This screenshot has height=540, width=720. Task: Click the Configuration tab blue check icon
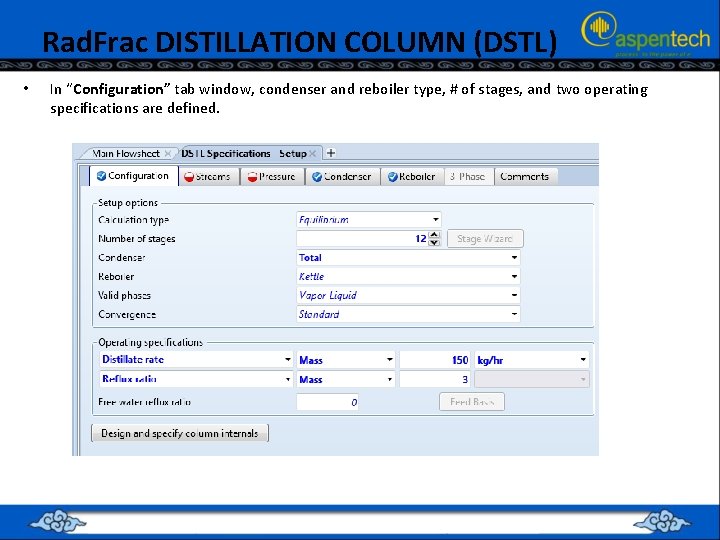pos(101,176)
